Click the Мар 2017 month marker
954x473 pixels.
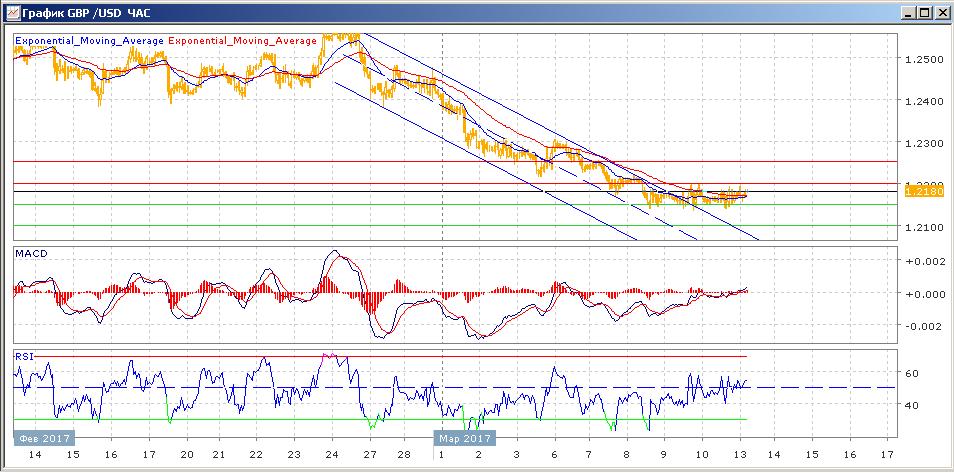click(x=464, y=437)
